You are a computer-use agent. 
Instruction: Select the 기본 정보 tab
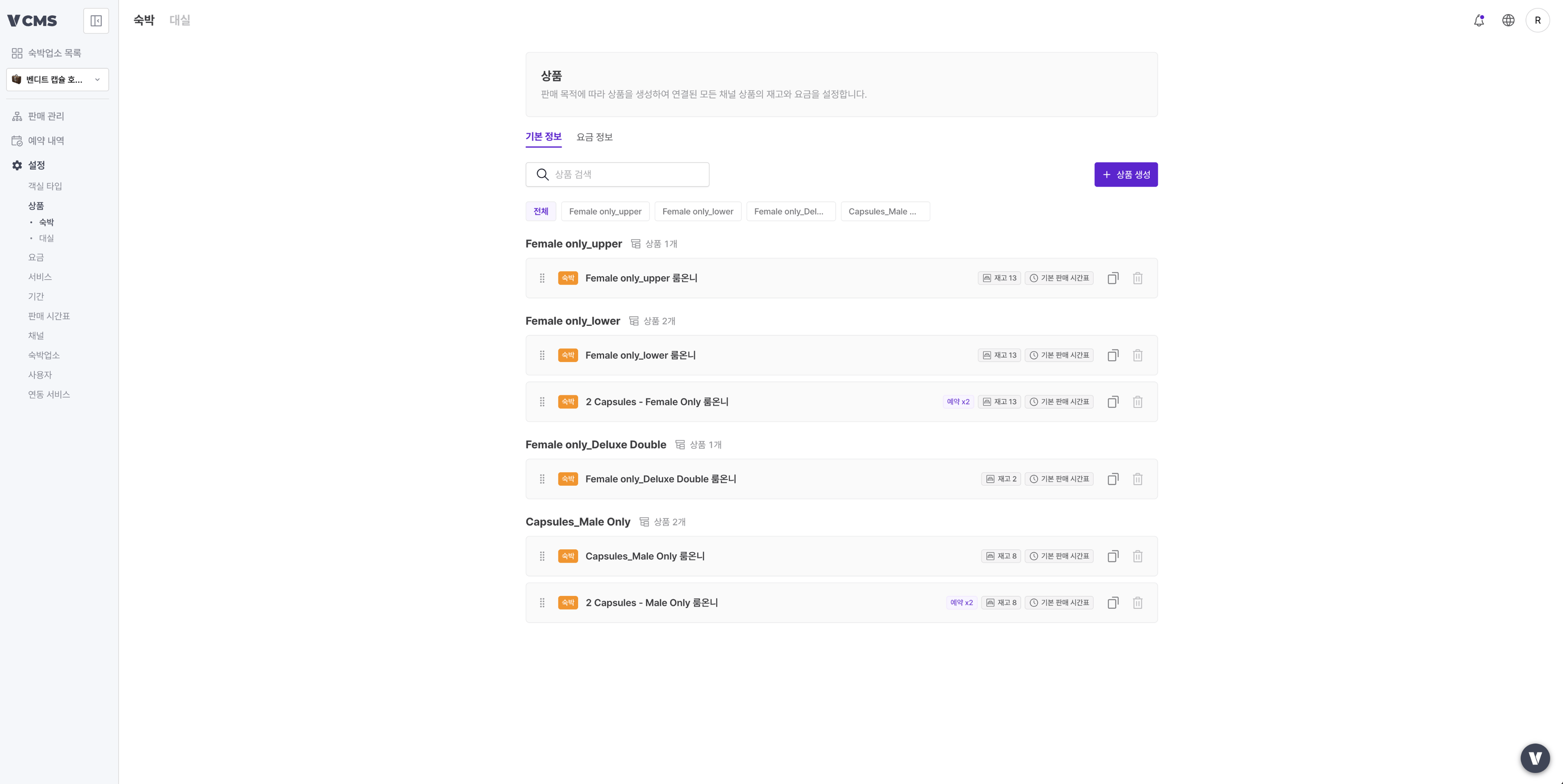(x=543, y=137)
